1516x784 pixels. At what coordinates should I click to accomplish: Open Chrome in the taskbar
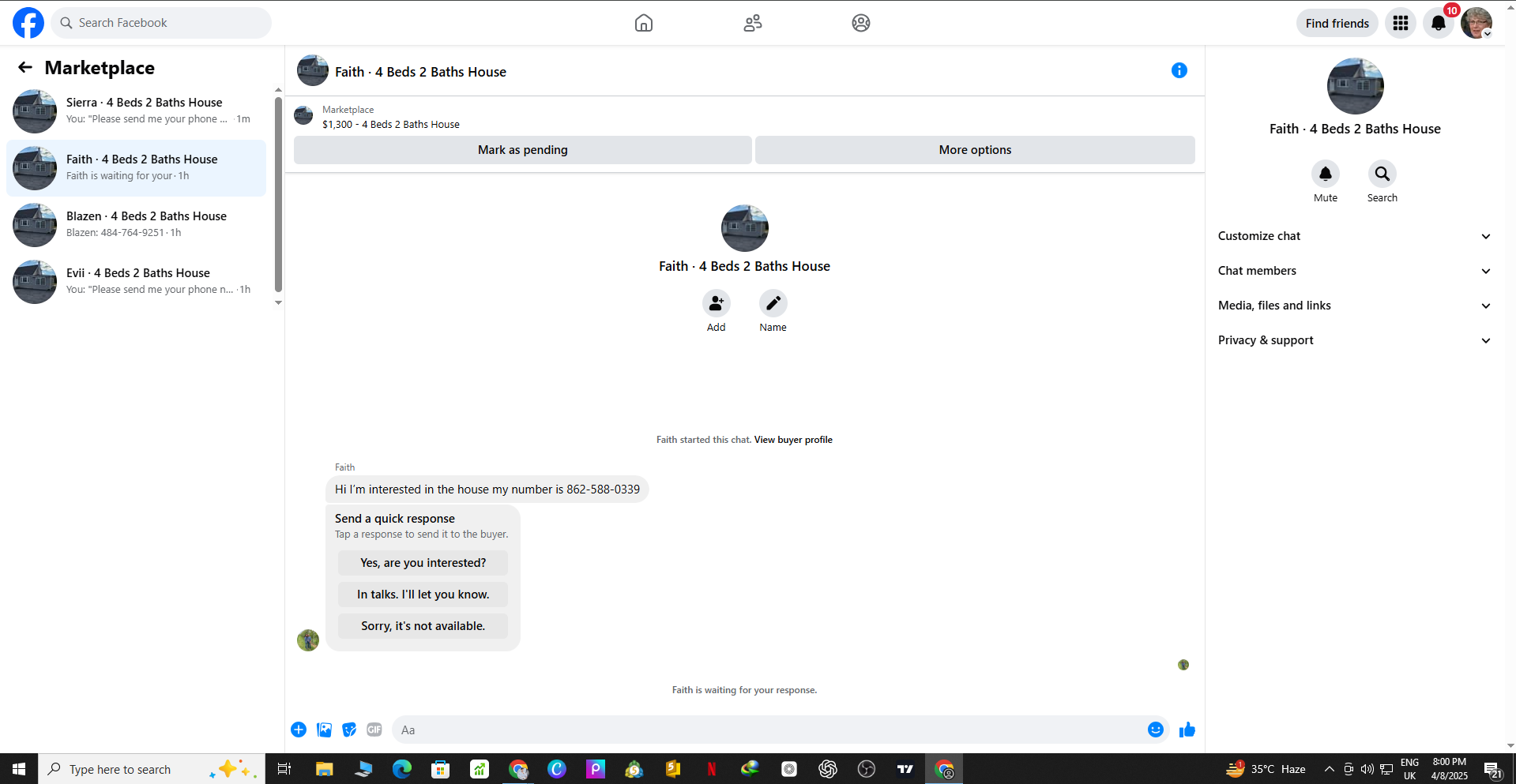click(518, 769)
